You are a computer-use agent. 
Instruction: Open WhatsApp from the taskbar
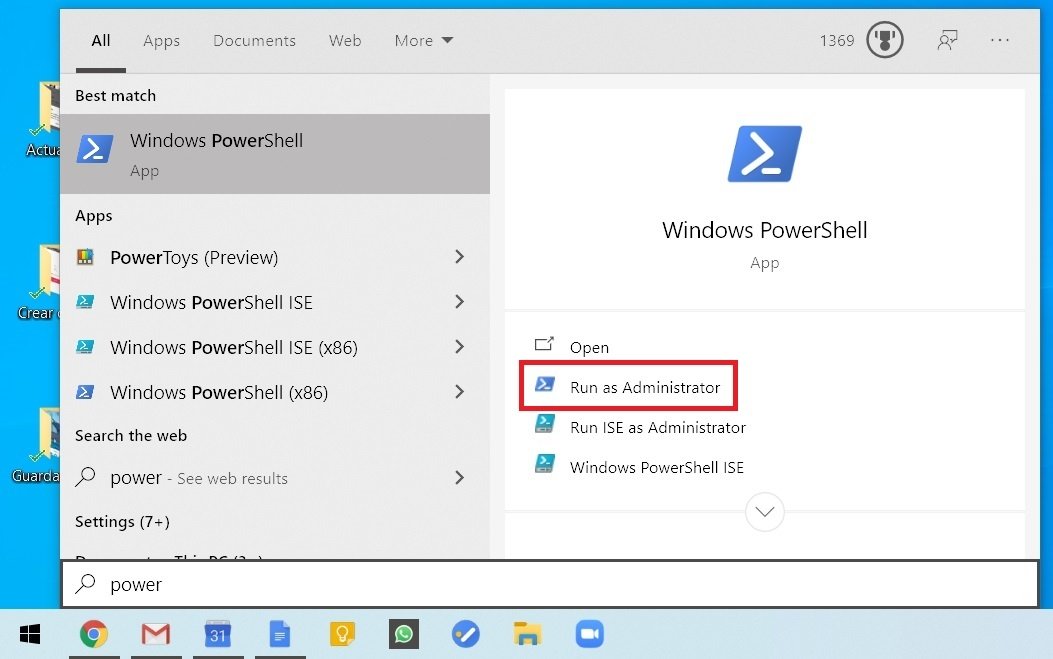coord(404,634)
